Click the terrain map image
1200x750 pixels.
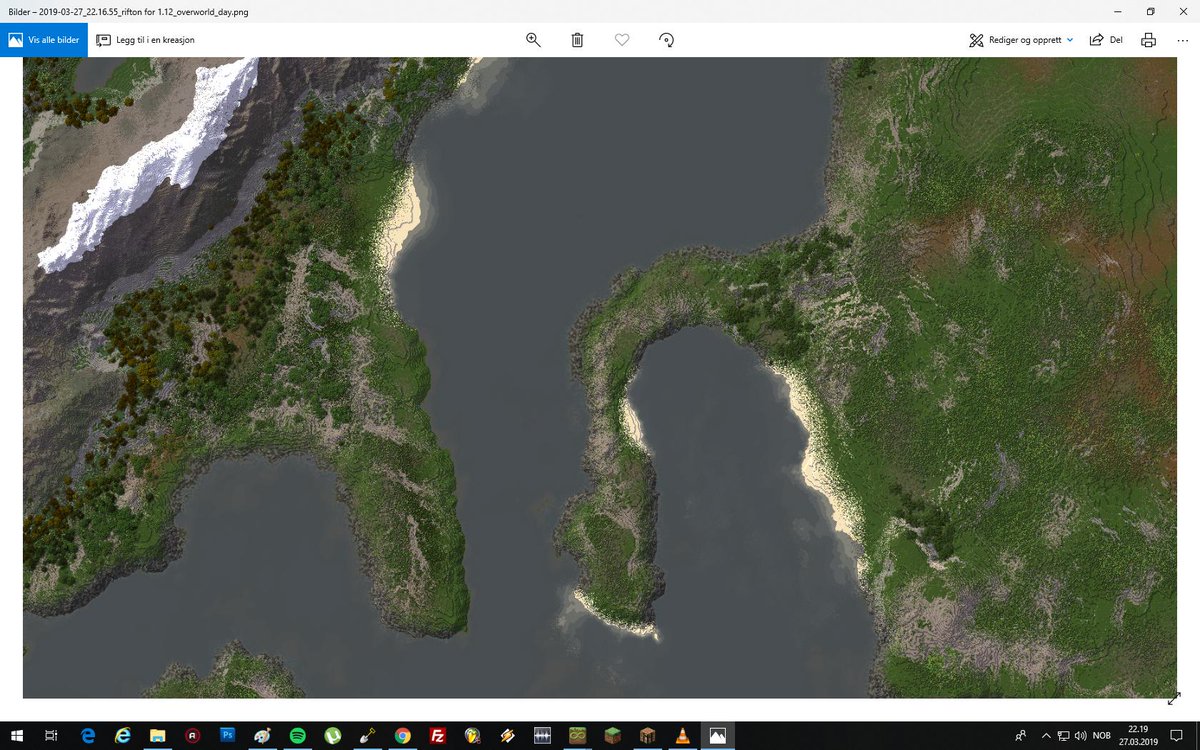coord(600,377)
